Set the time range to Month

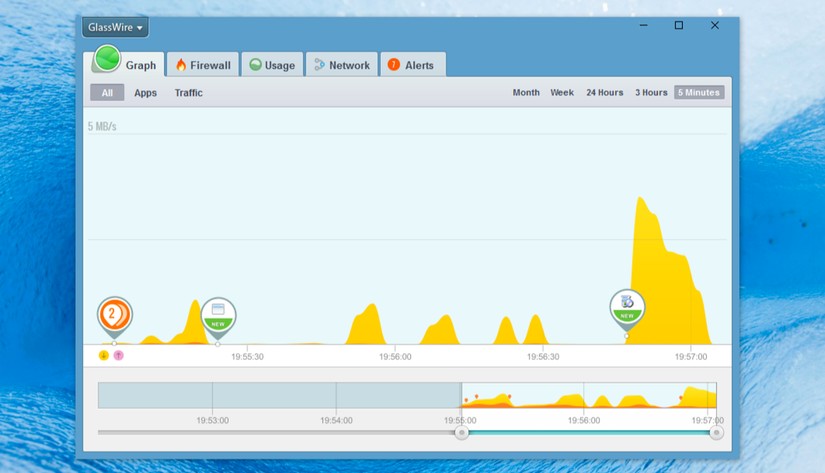[526, 92]
